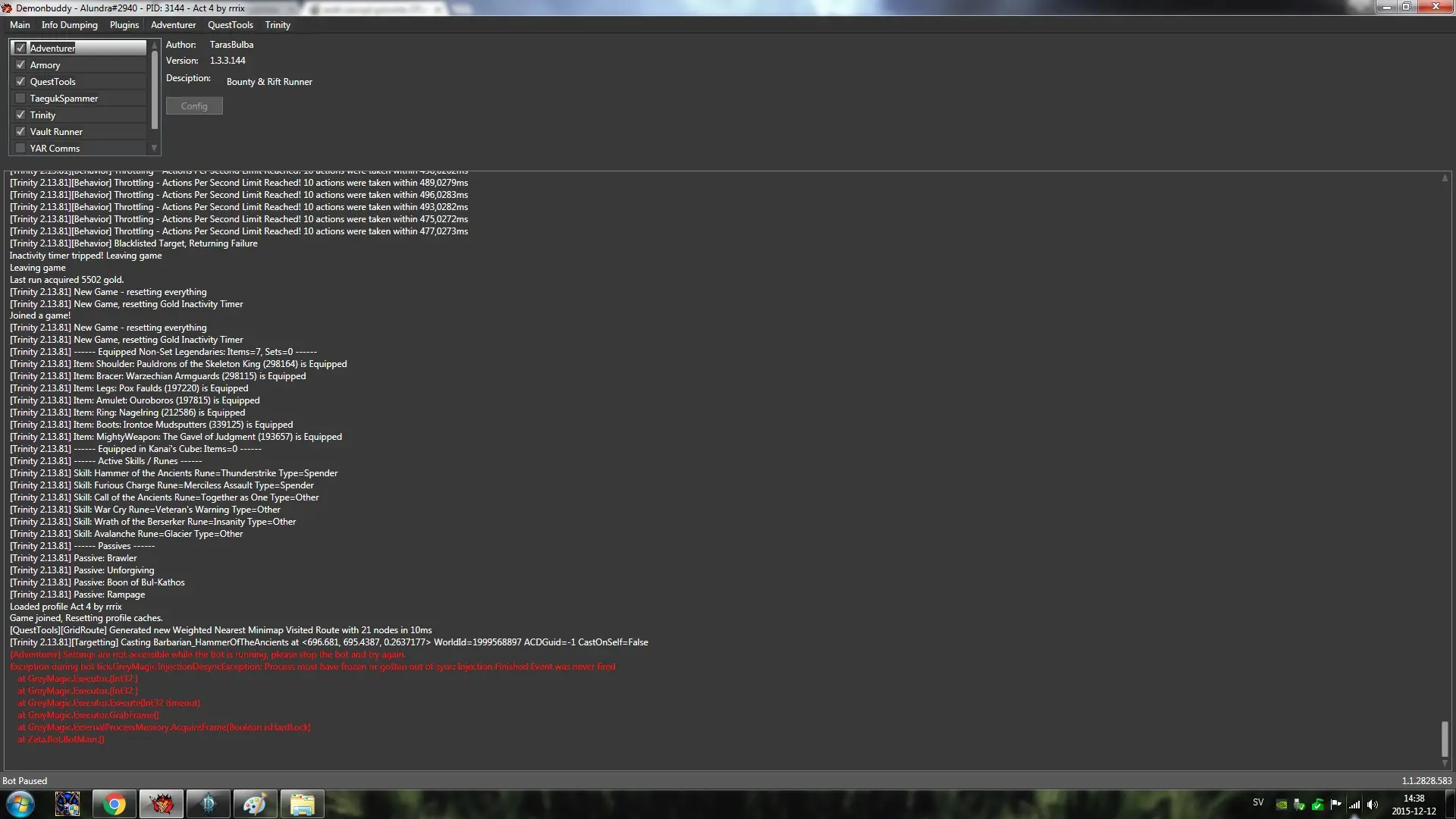Image resolution: width=1456 pixels, height=819 pixels.
Task: Click the Safely Remove Hardware tray icon
Action: (x=1300, y=805)
